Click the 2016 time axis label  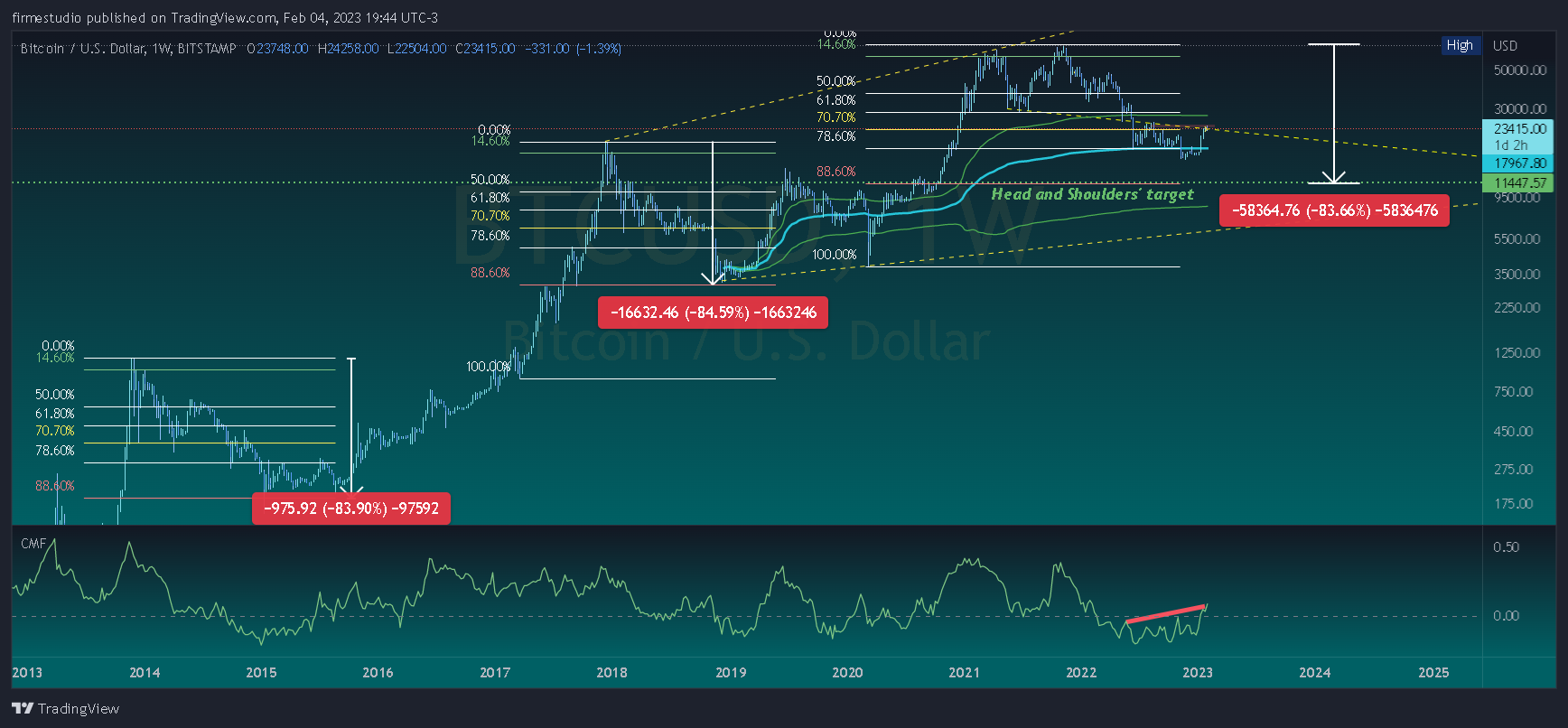378,672
